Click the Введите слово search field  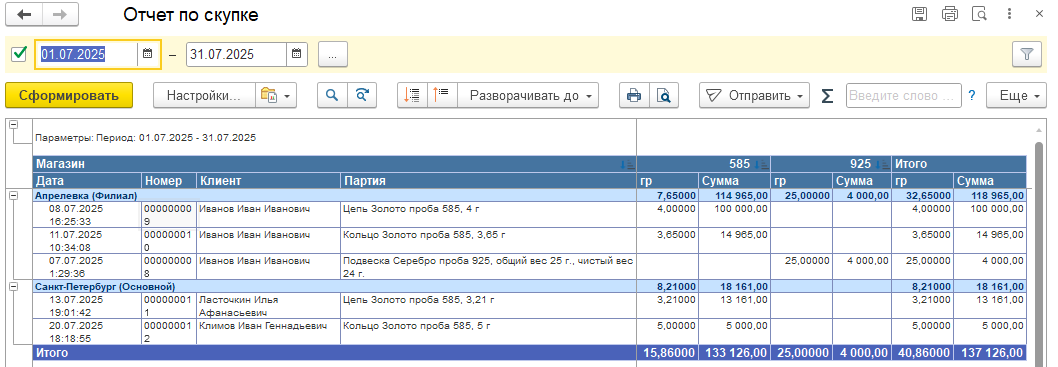click(903, 96)
